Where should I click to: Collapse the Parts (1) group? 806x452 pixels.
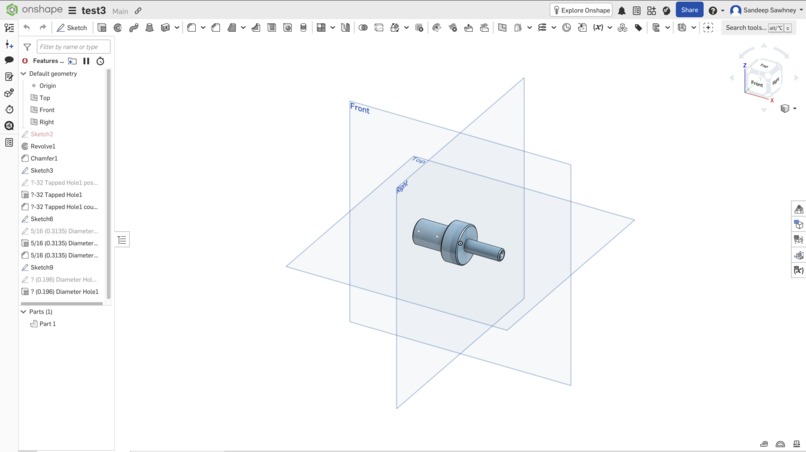tap(24, 312)
